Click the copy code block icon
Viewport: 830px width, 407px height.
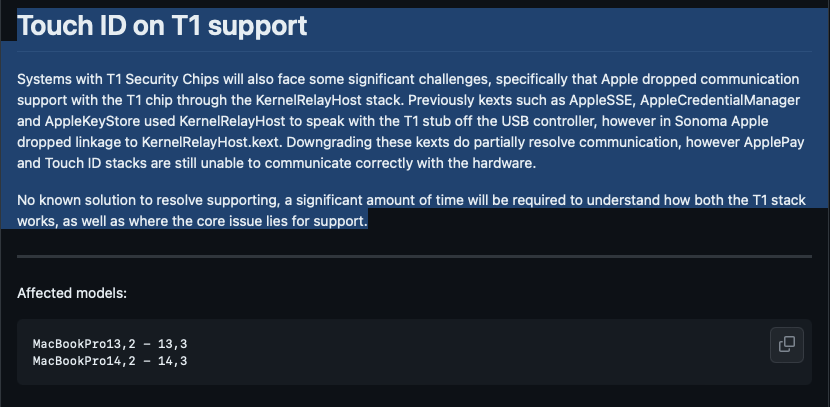click(787, 344)
